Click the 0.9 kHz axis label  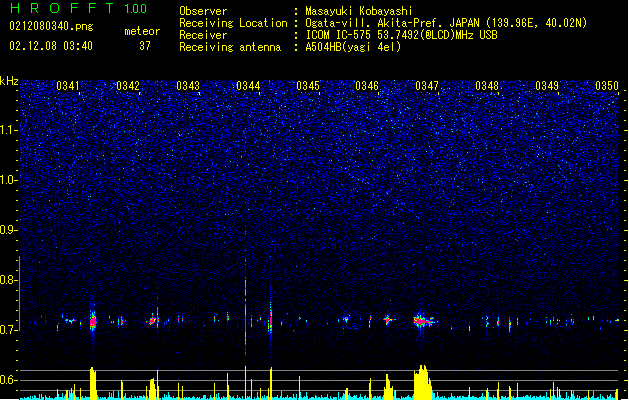pyautogui.click(x=9, y=230)
